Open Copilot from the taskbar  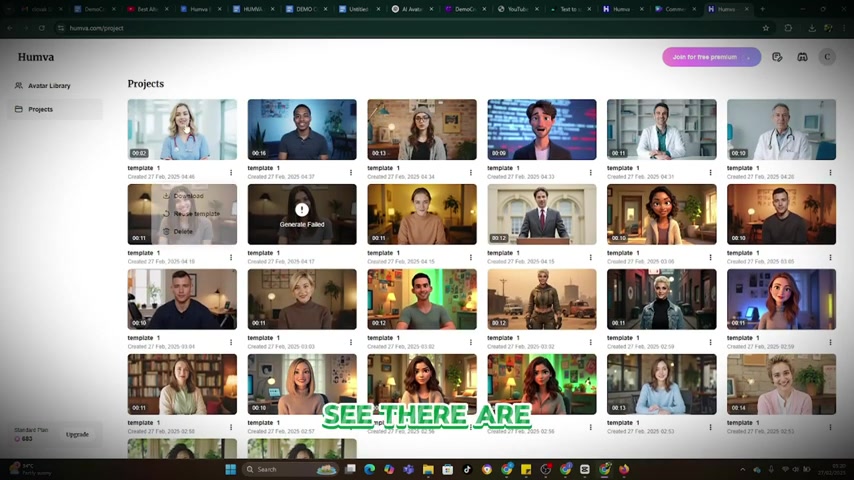point(389,469)
